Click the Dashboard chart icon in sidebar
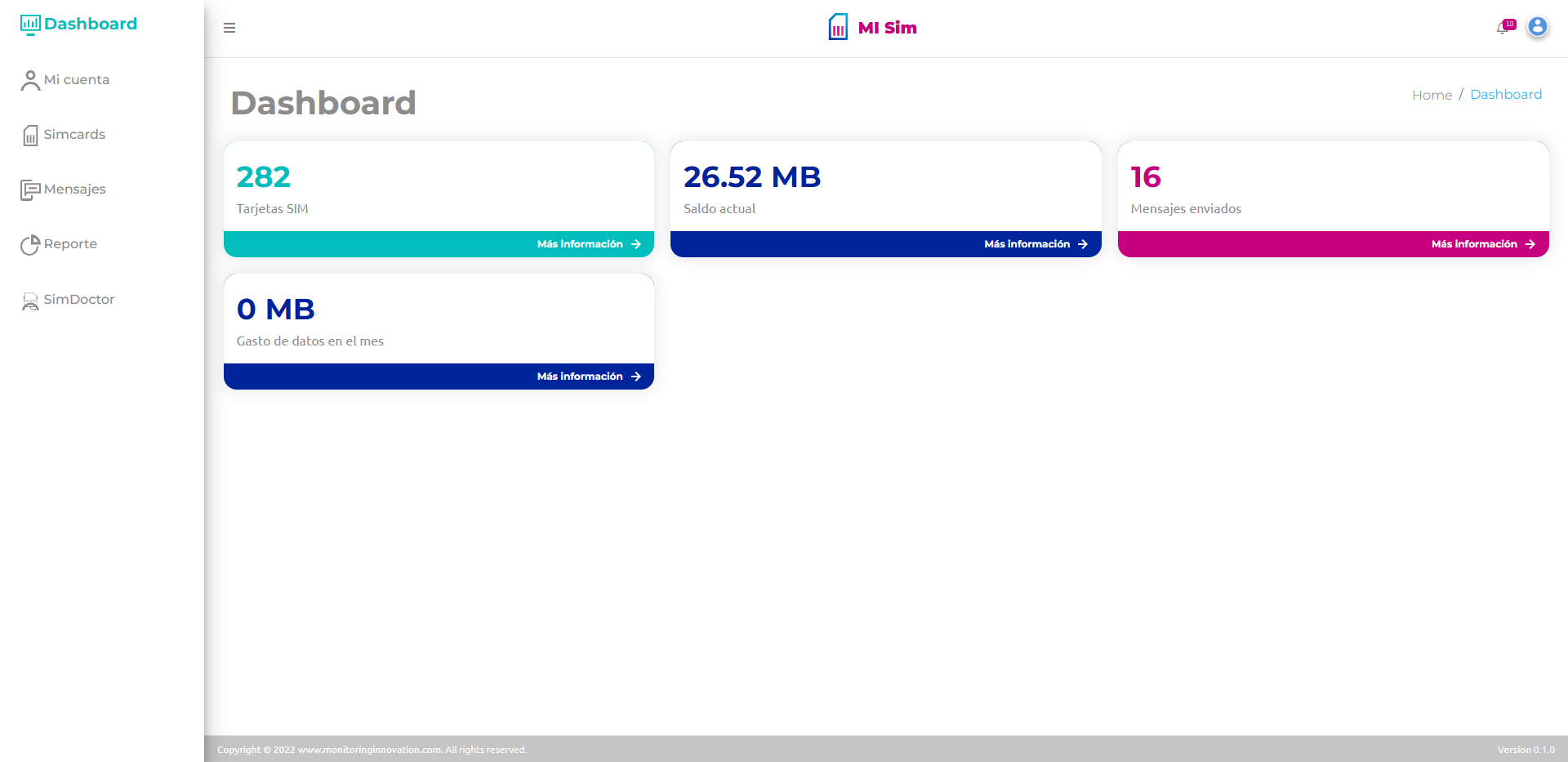The height and width of the screenshot is (762, 1568). [30, 25]
